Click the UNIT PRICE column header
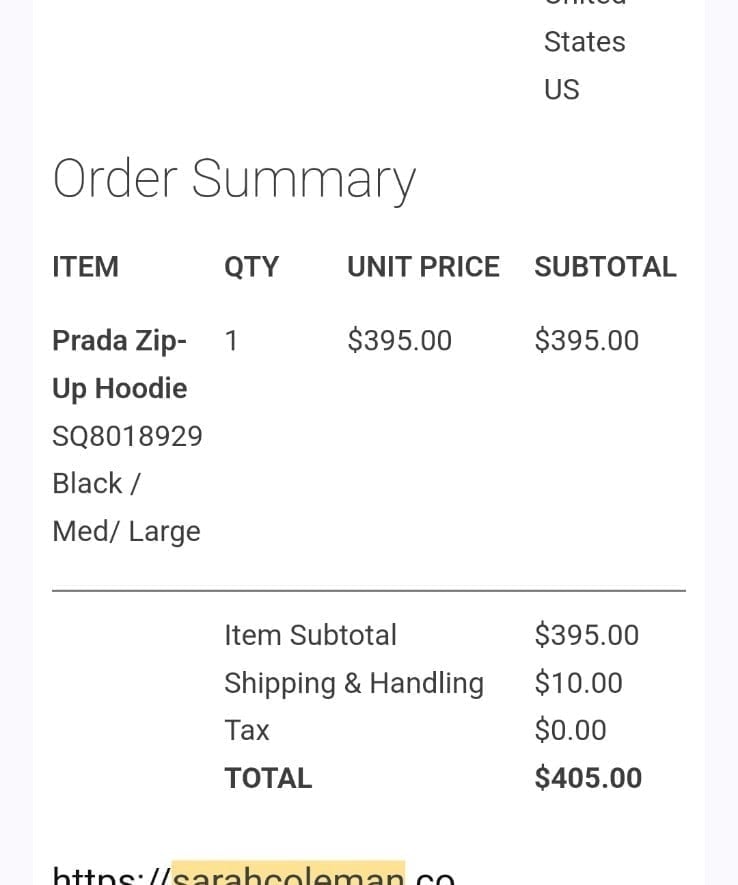 pos(423,267)
